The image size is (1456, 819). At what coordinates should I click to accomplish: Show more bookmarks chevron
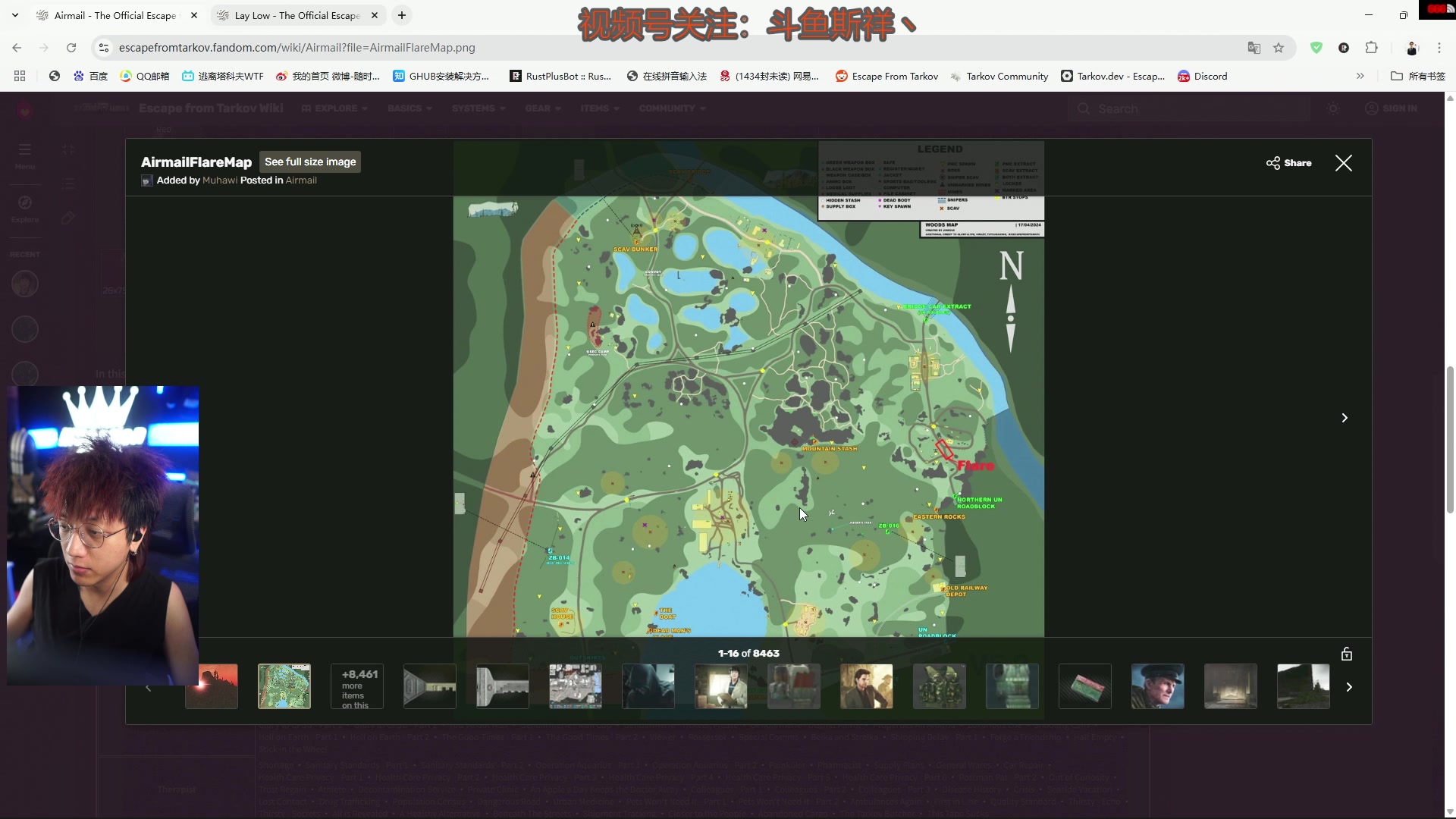pos(1360,76)
